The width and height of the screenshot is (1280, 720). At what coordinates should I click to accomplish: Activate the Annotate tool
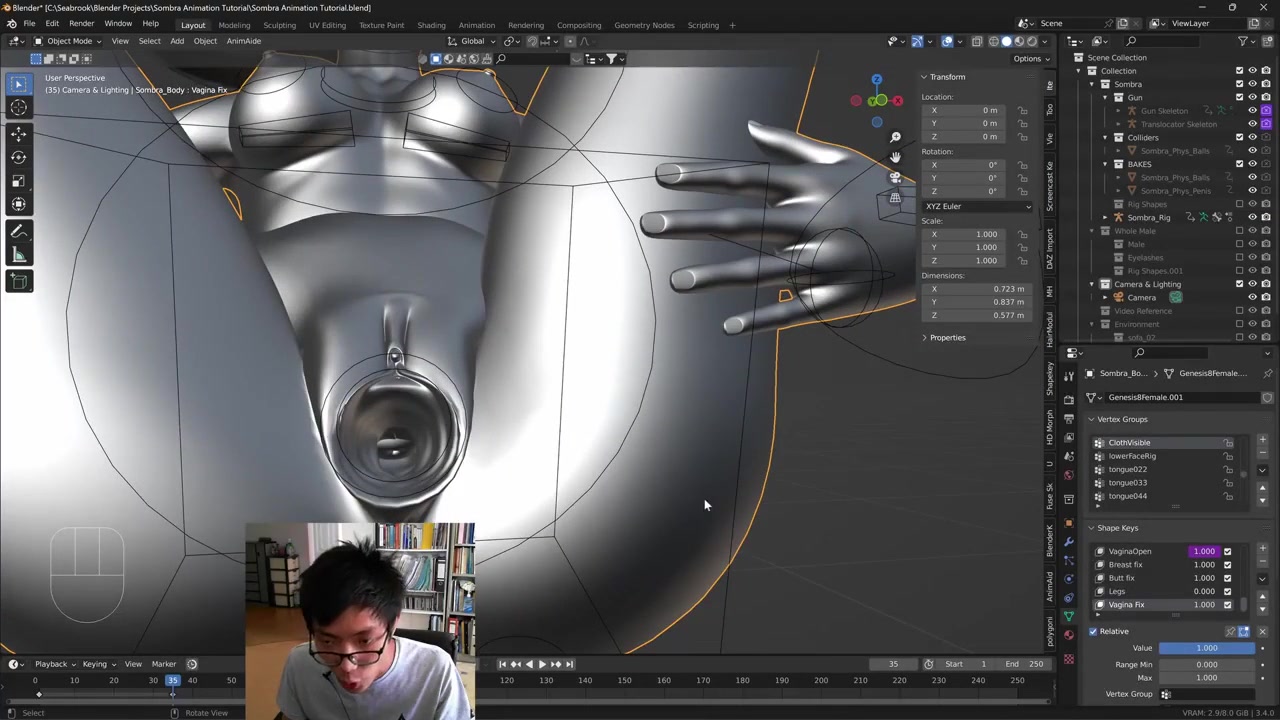(18, 231)
